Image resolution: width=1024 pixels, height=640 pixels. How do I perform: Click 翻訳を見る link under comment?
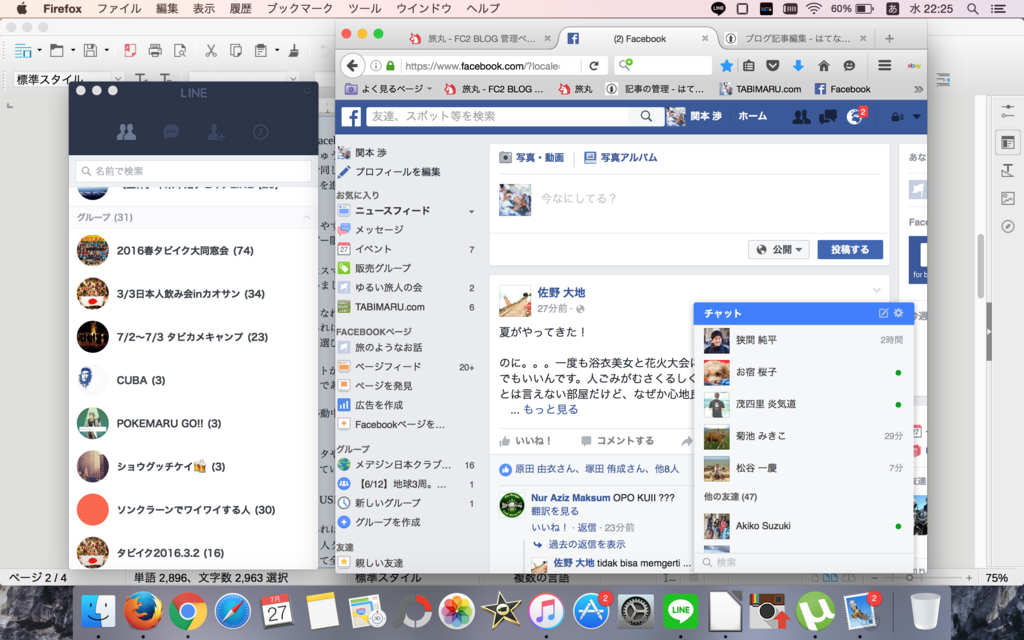click(554, 511)
